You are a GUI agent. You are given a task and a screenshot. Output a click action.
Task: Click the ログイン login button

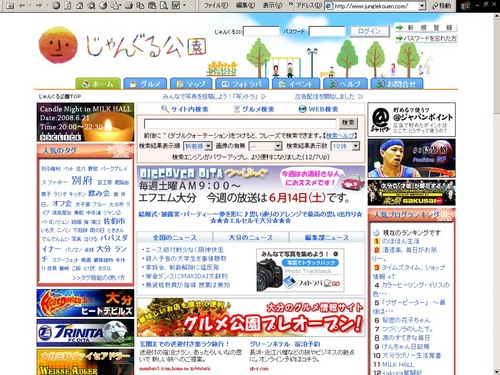point(369,31)
